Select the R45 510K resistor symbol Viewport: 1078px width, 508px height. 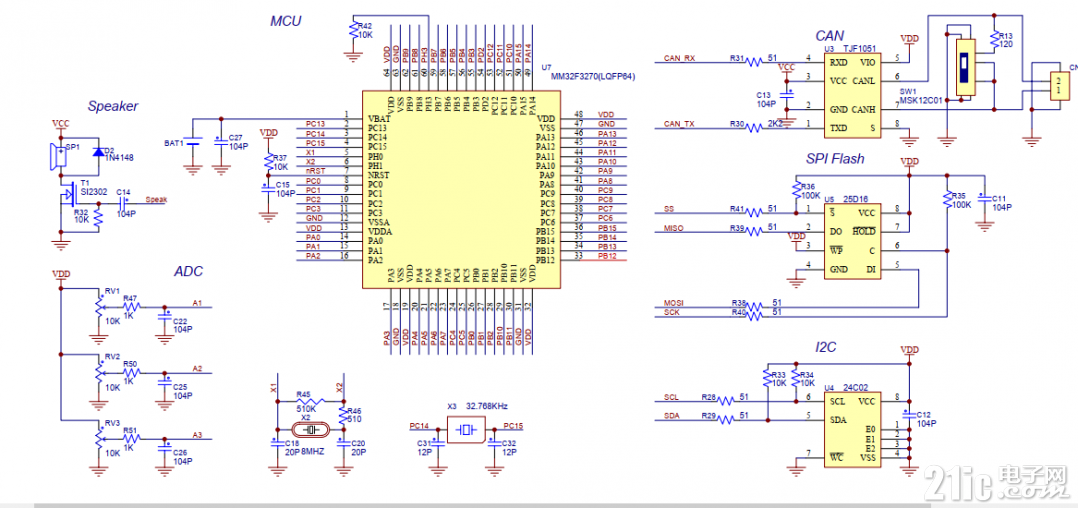[309, 402]
